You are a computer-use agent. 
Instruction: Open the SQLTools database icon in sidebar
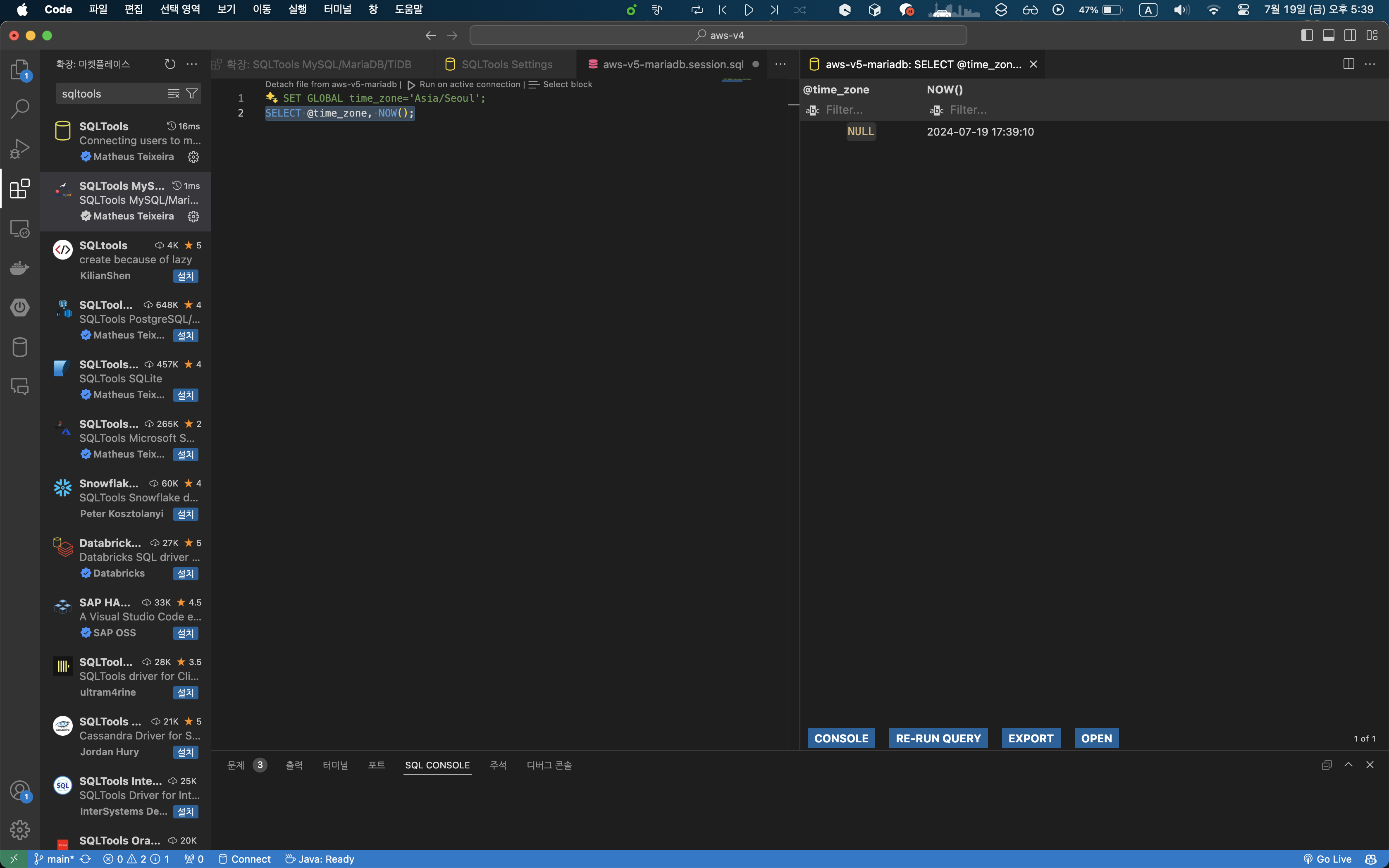[19, 347]
